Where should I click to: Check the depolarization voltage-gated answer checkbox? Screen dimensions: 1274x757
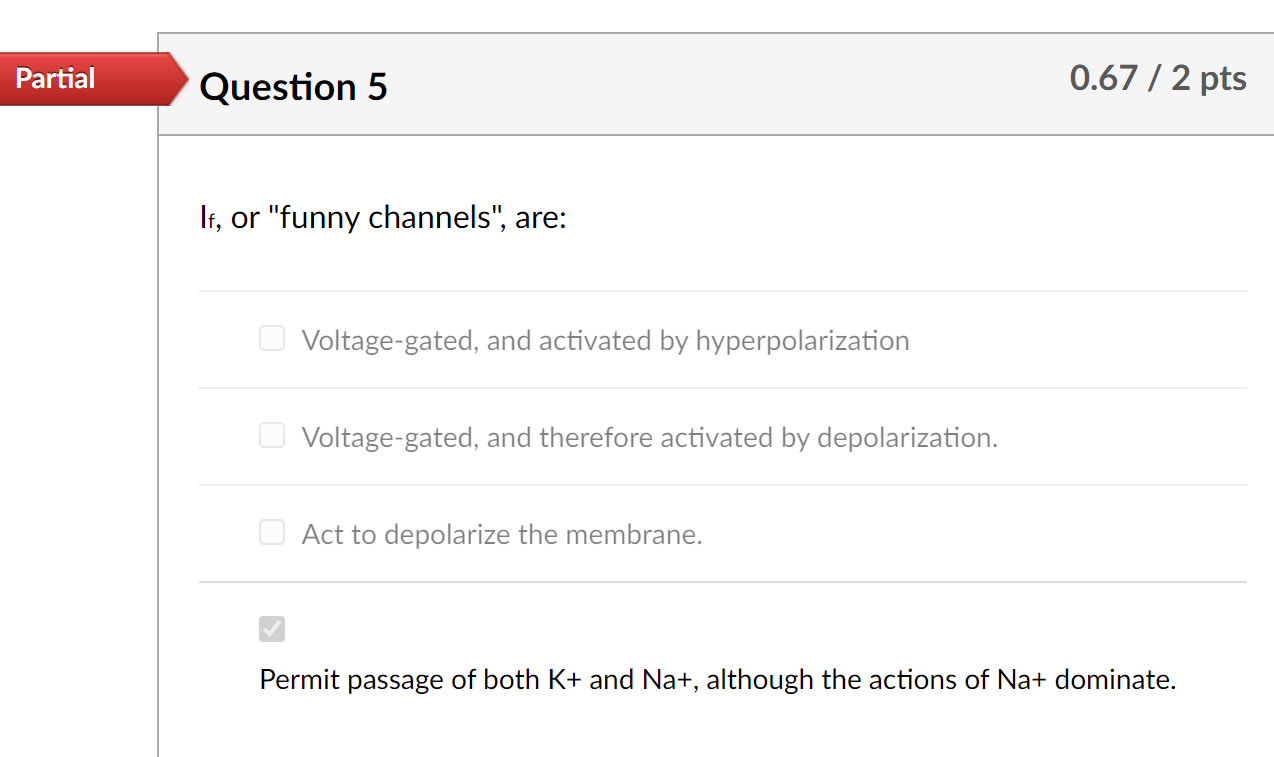point(271,435)
